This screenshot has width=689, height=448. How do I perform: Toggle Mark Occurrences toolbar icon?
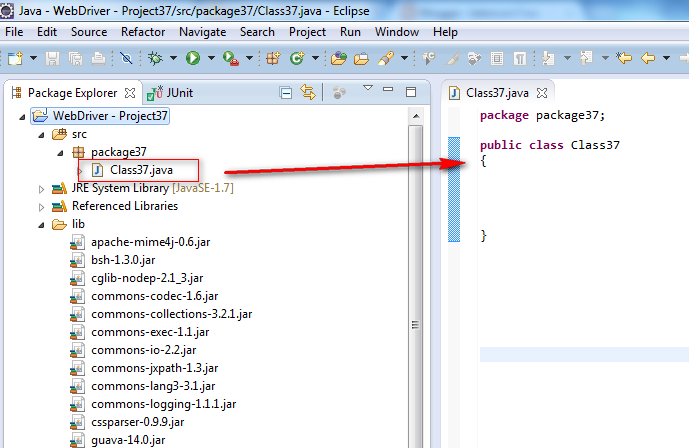tap(452, 58)
